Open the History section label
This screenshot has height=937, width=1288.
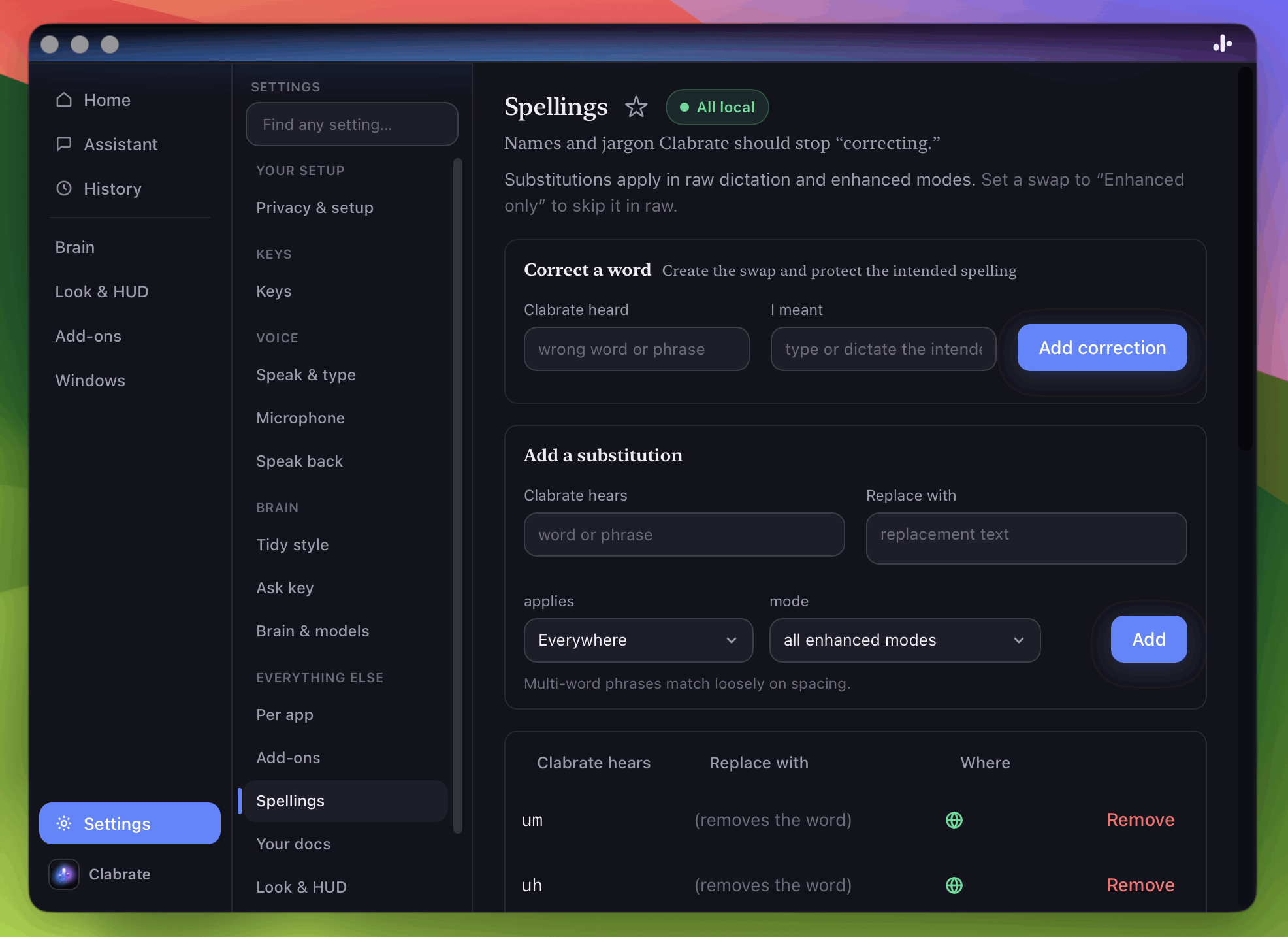coord(112,188)
